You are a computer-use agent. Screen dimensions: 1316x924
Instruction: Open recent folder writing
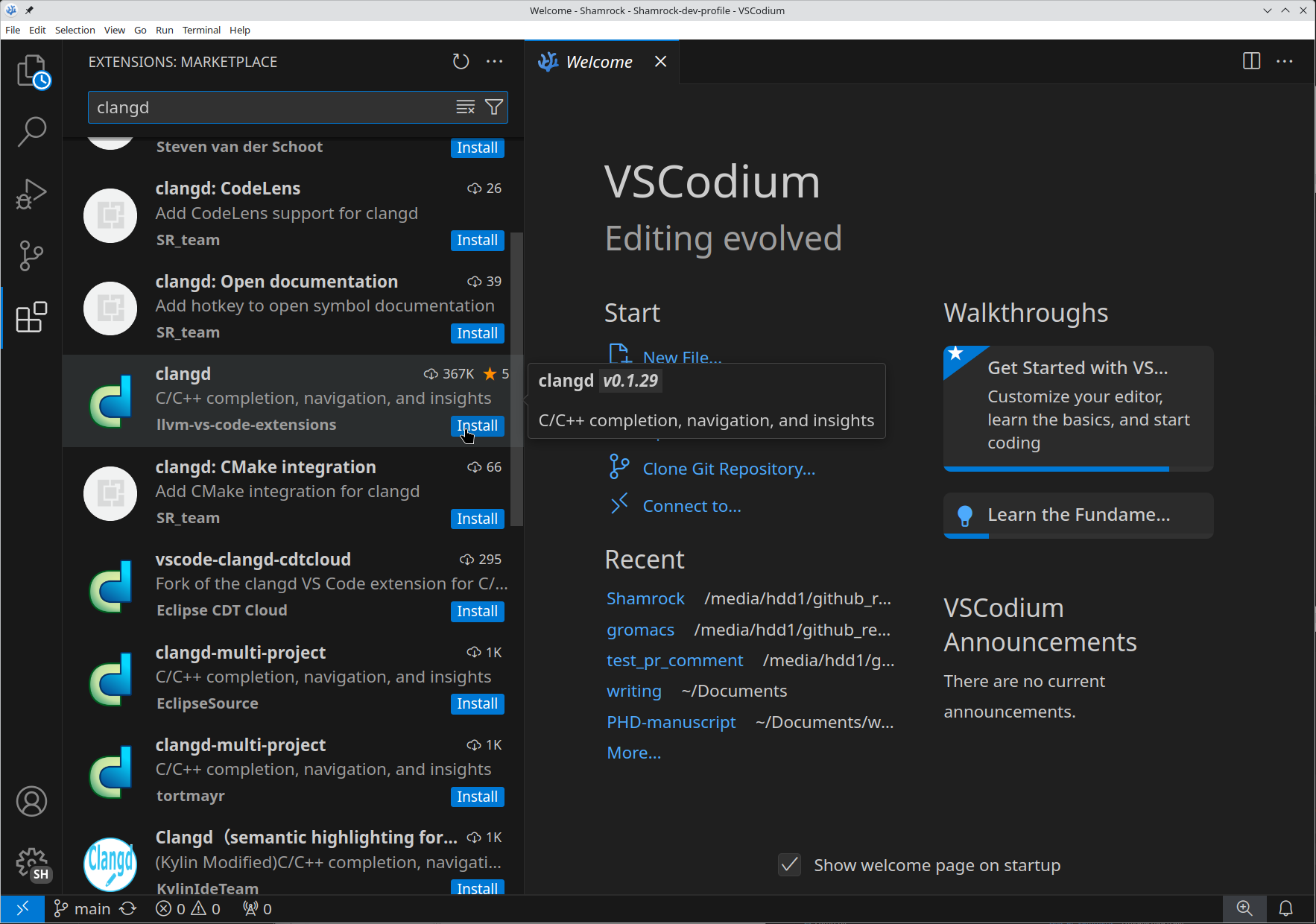coord(633,691)
